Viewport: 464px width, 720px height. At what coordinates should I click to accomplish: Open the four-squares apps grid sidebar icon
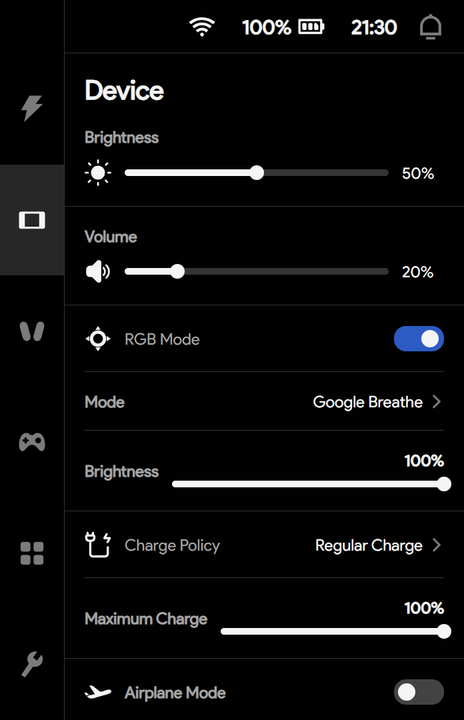pos(32,553)
